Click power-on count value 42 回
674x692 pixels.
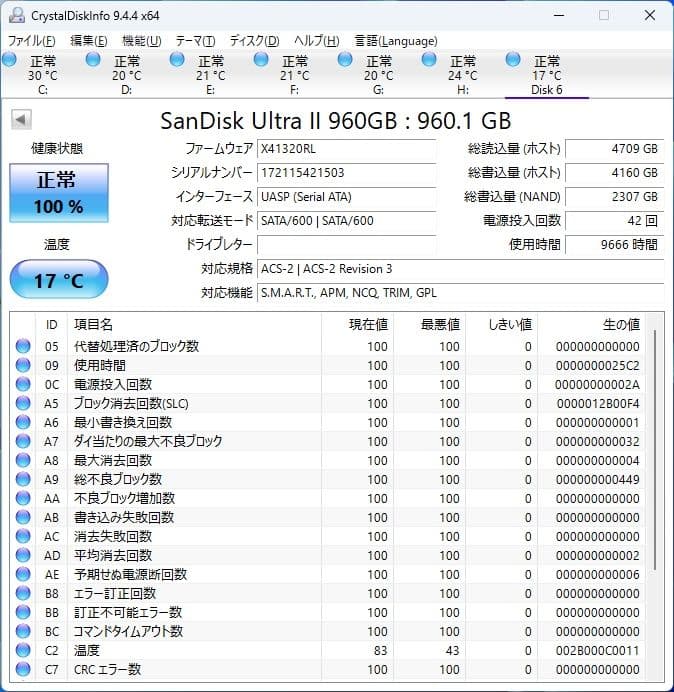(614, 220)
